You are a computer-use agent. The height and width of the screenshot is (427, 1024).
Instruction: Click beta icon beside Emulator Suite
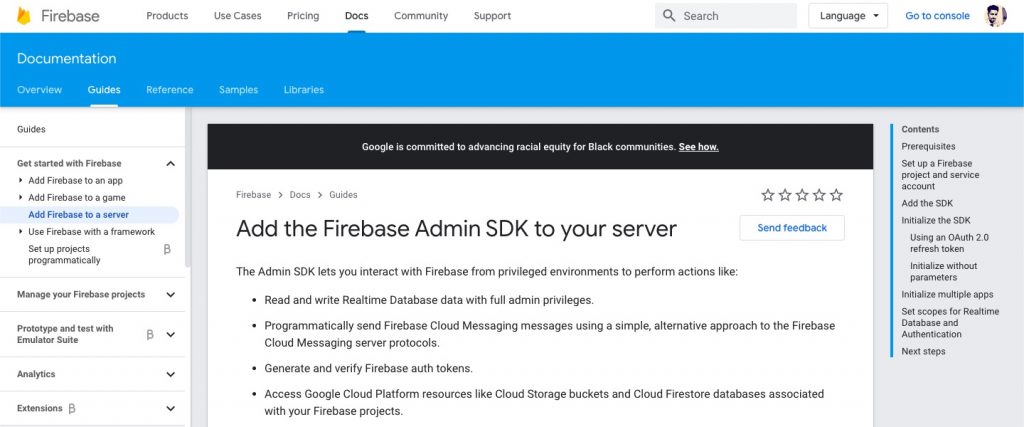click(150, 334)
